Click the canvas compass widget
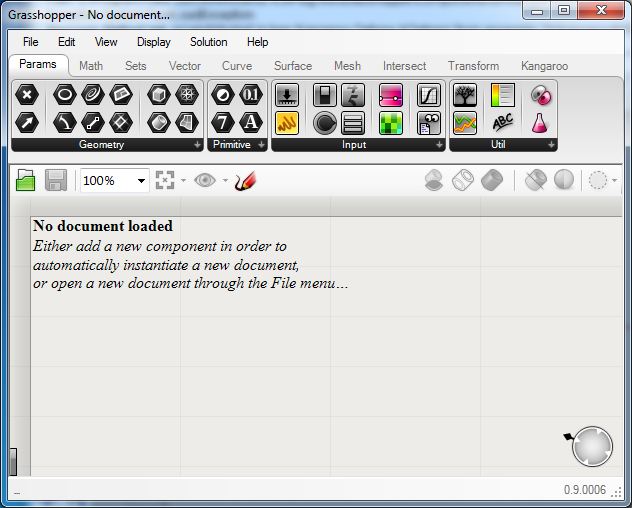Viewport: 632px width, 508px height. pos(592,446)
